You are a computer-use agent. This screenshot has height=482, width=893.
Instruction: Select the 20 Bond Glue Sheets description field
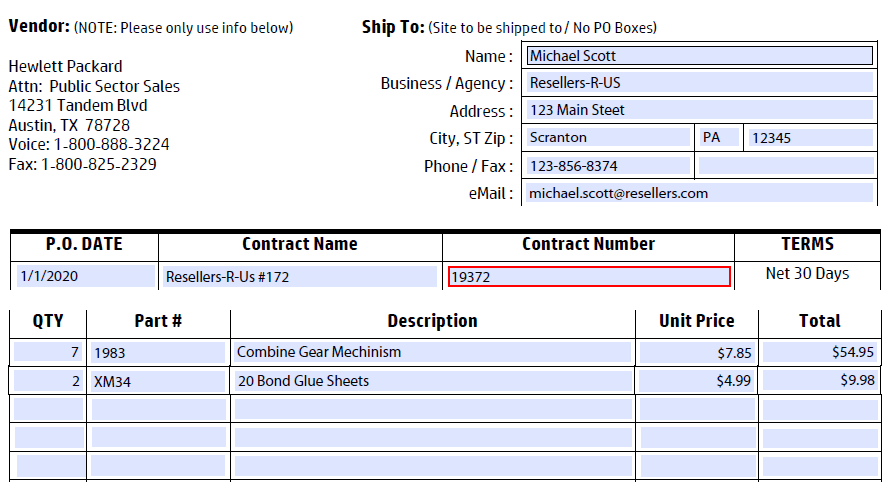tap(433, 381)
